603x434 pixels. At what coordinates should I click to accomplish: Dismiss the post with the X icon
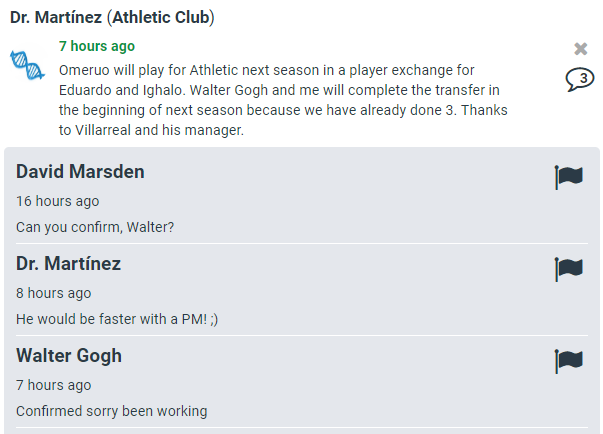click(x=581, y=49)
